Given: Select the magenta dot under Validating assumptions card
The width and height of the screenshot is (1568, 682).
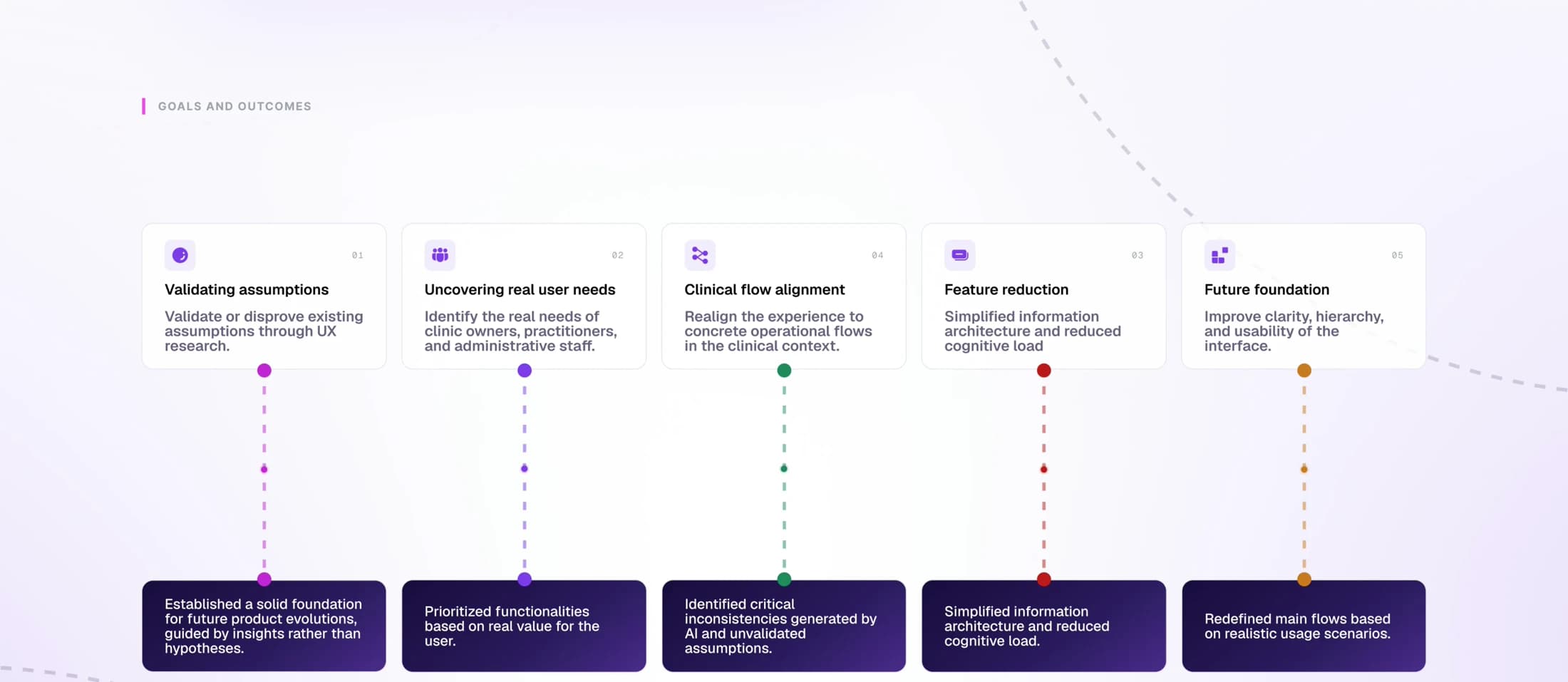Looking at the screenshot, I should [264, 371].
